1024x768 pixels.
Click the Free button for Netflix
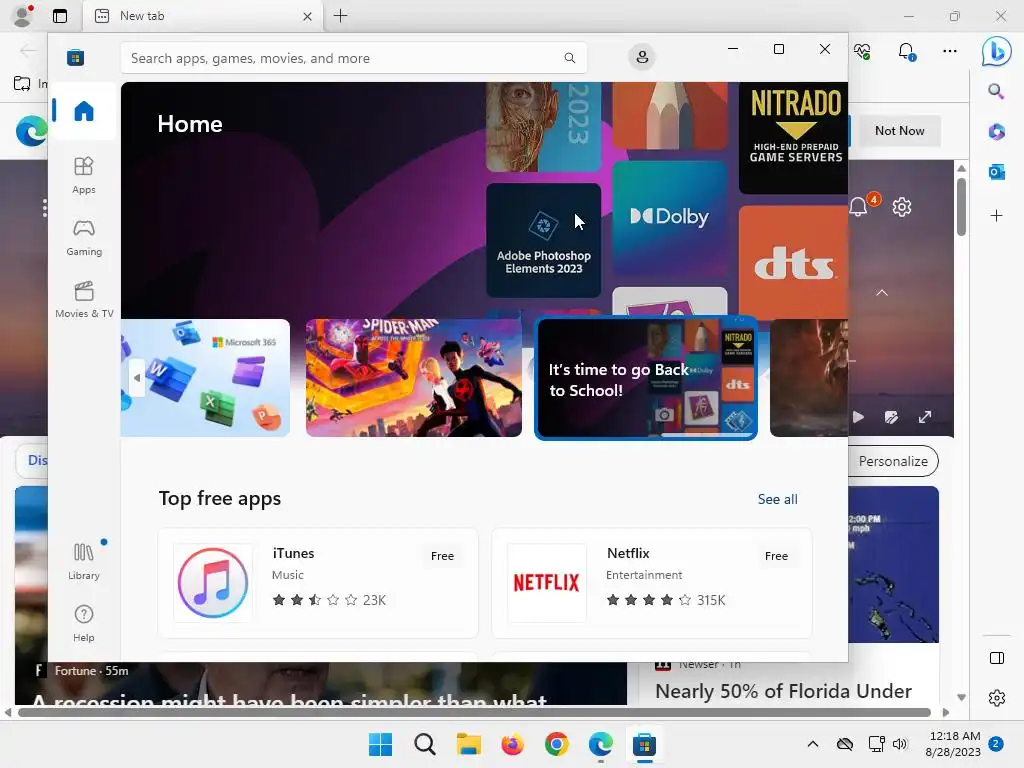pos(776,556)
